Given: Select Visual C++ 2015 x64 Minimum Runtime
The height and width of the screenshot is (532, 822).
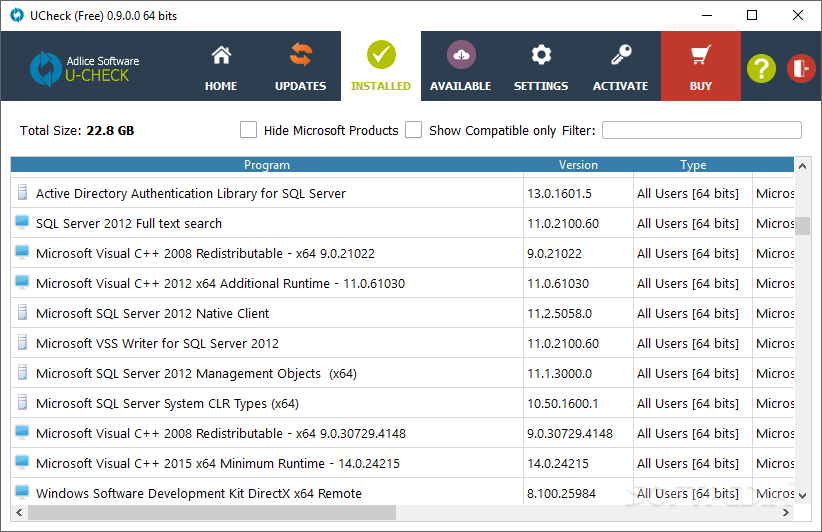Looking at the screenshot, I should click(218, 463).
